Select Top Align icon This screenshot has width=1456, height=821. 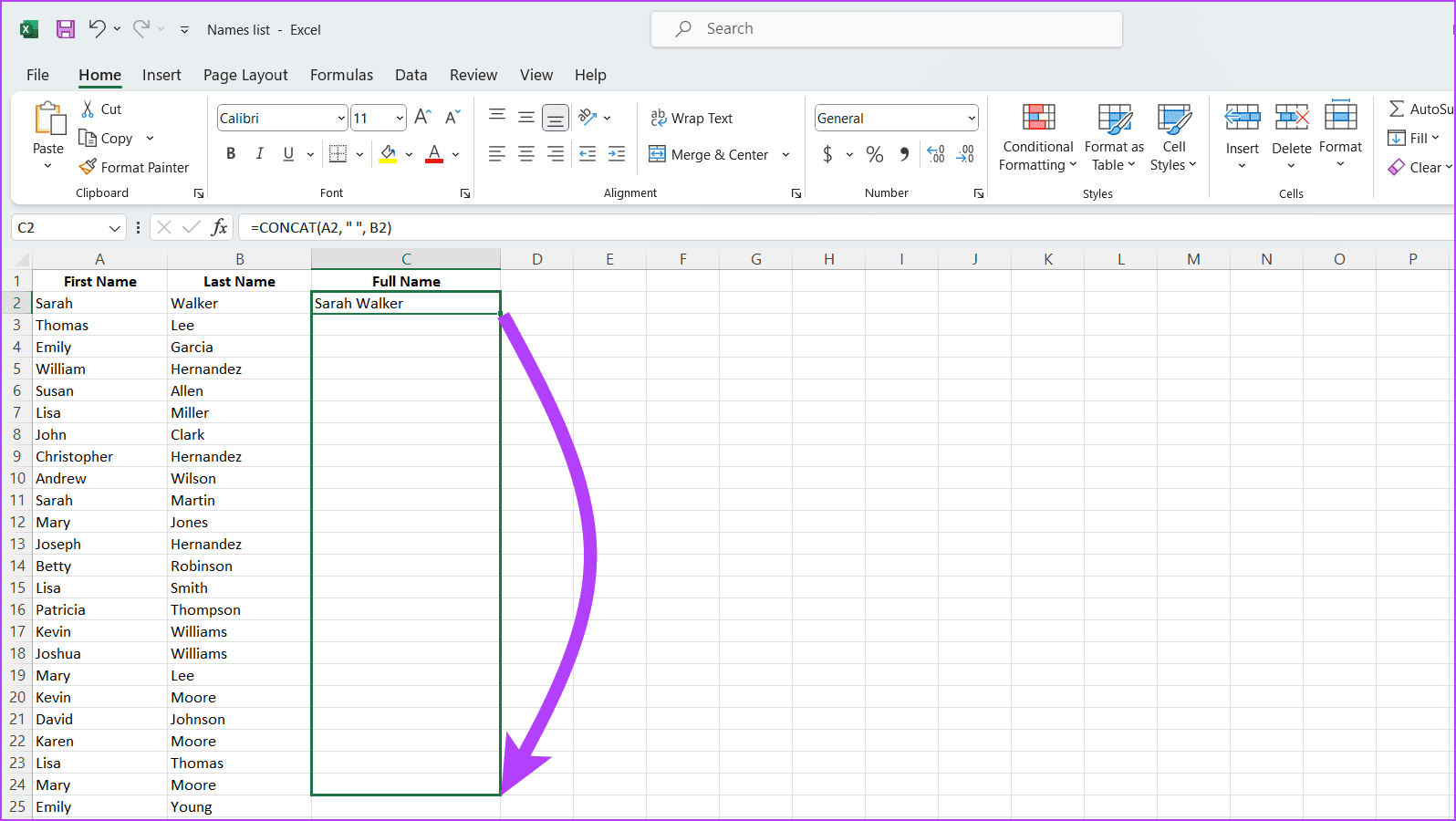click(497, 116)
